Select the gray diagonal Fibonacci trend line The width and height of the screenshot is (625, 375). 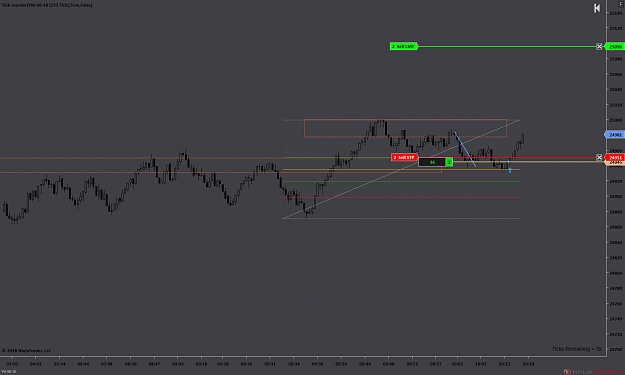401,169
